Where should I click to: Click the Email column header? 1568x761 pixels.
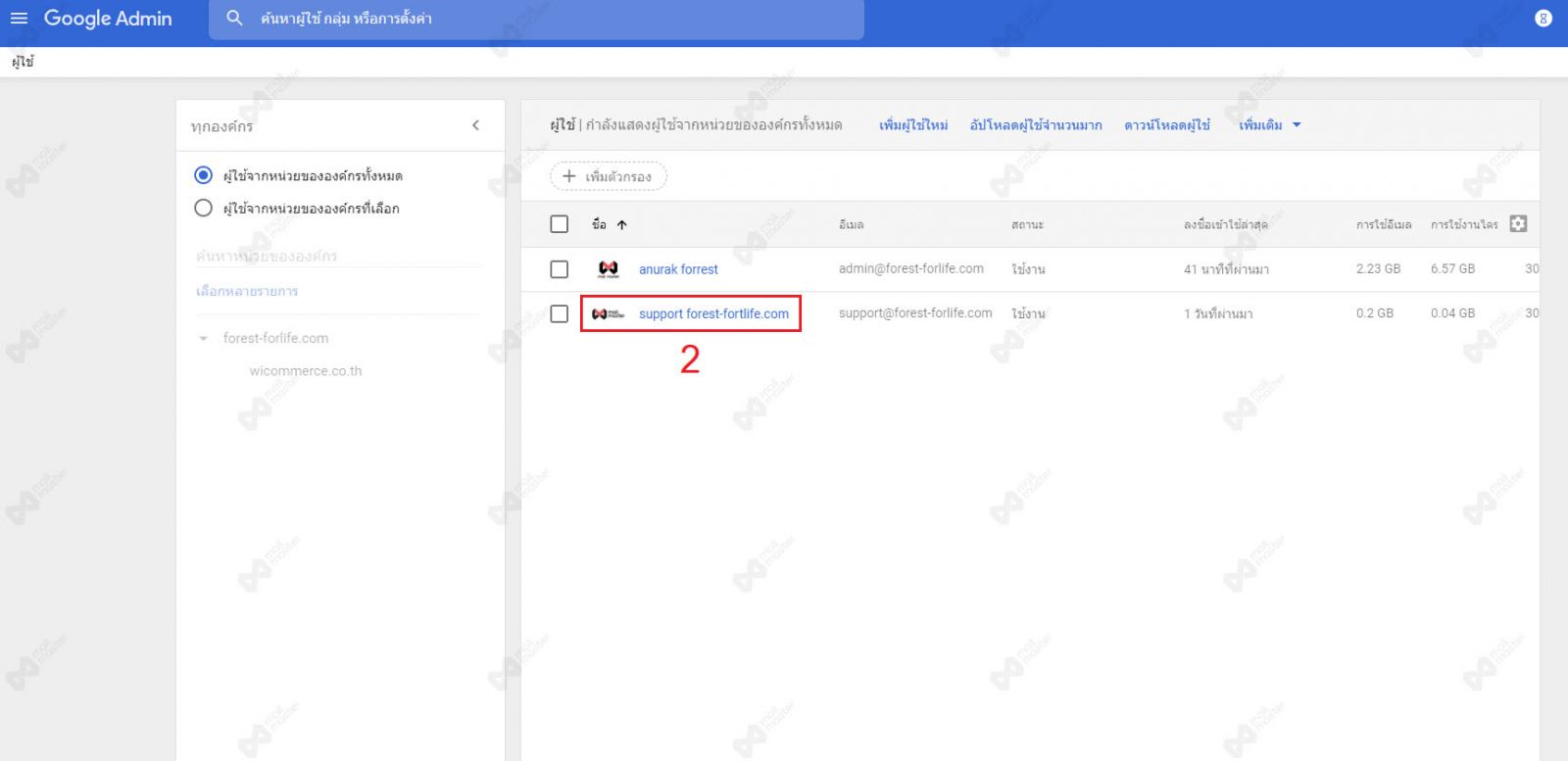(852, 224)
